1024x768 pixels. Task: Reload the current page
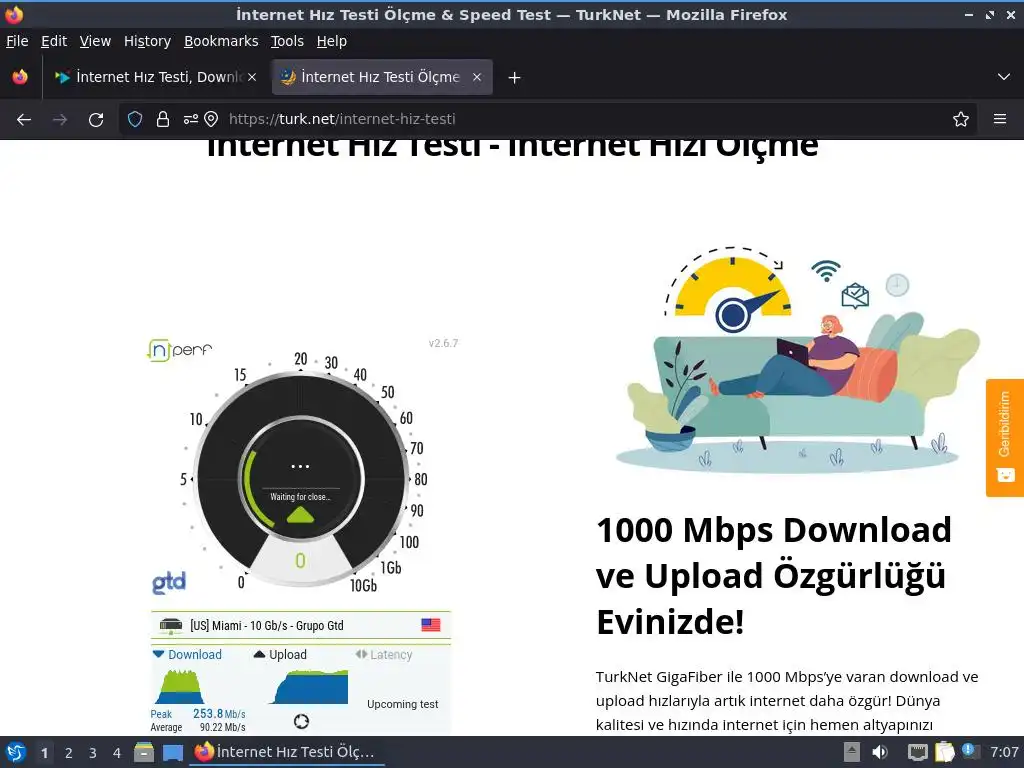[96, 120]
